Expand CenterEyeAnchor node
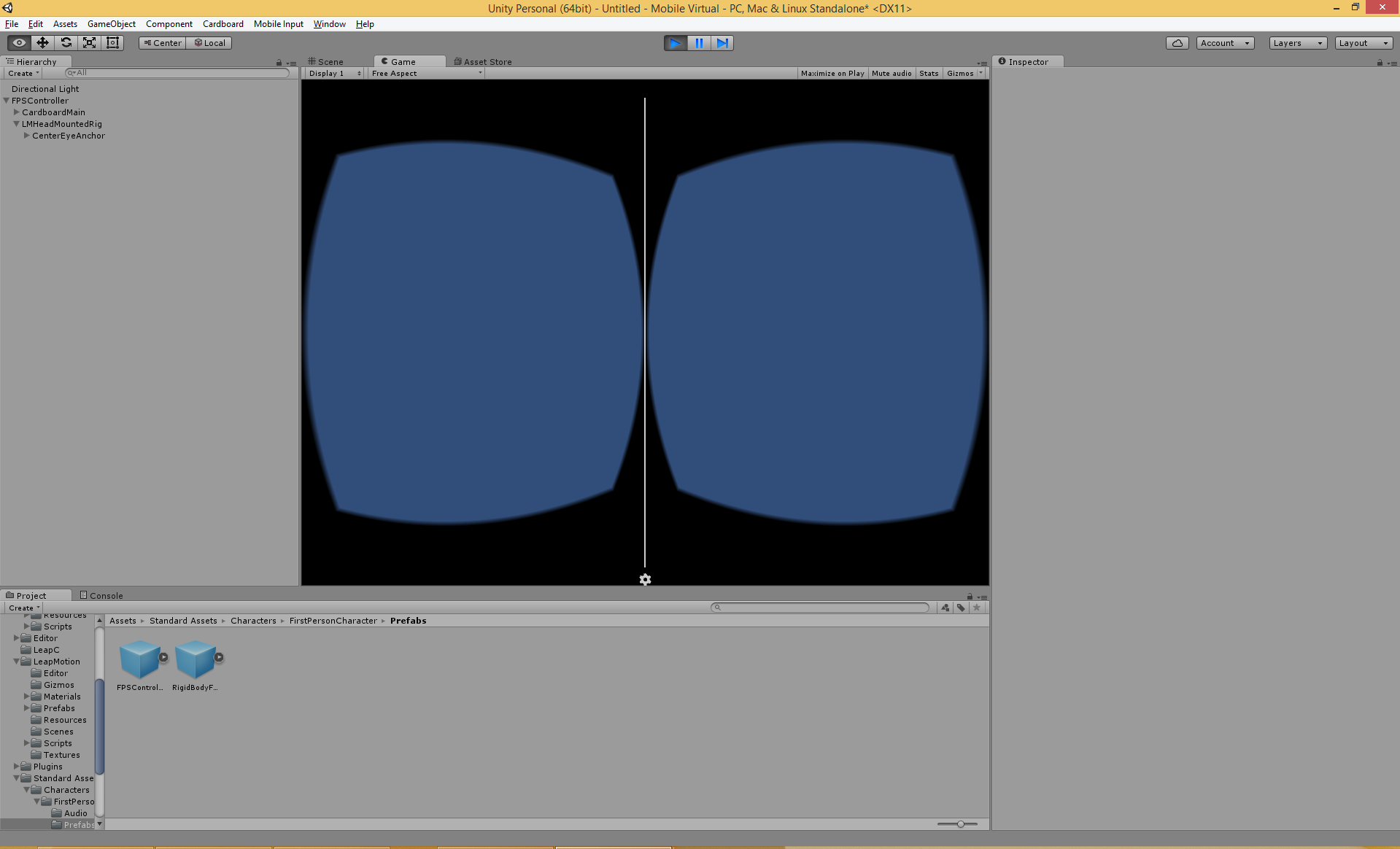This screenshot has width=1400, height=849. (x=27, y=136)
